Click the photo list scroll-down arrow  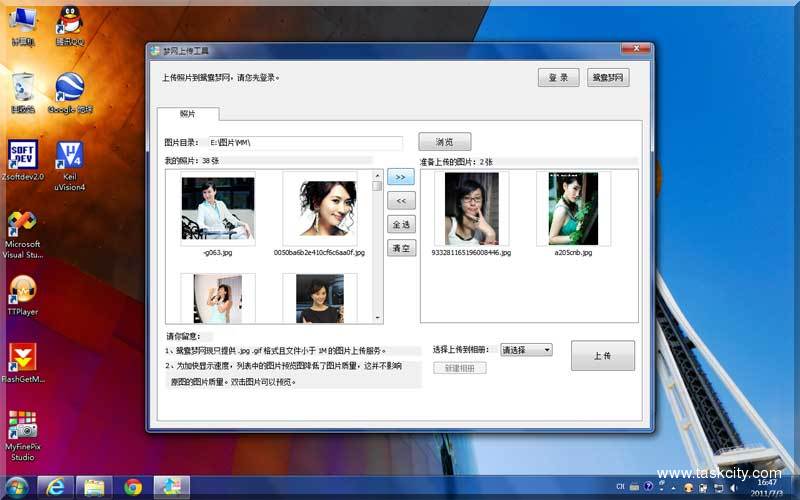coord(377,317)
